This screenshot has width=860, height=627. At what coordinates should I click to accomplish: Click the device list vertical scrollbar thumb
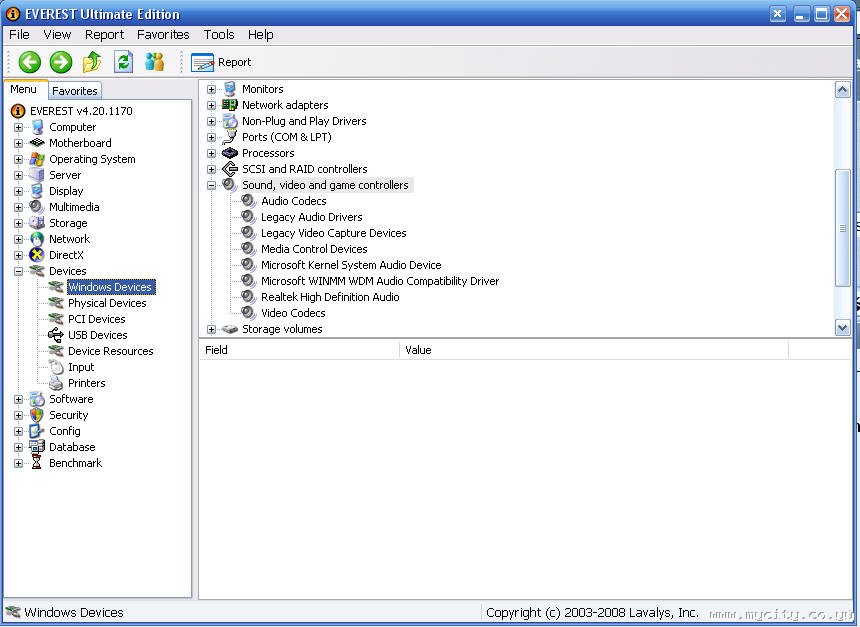click(842, 228)
